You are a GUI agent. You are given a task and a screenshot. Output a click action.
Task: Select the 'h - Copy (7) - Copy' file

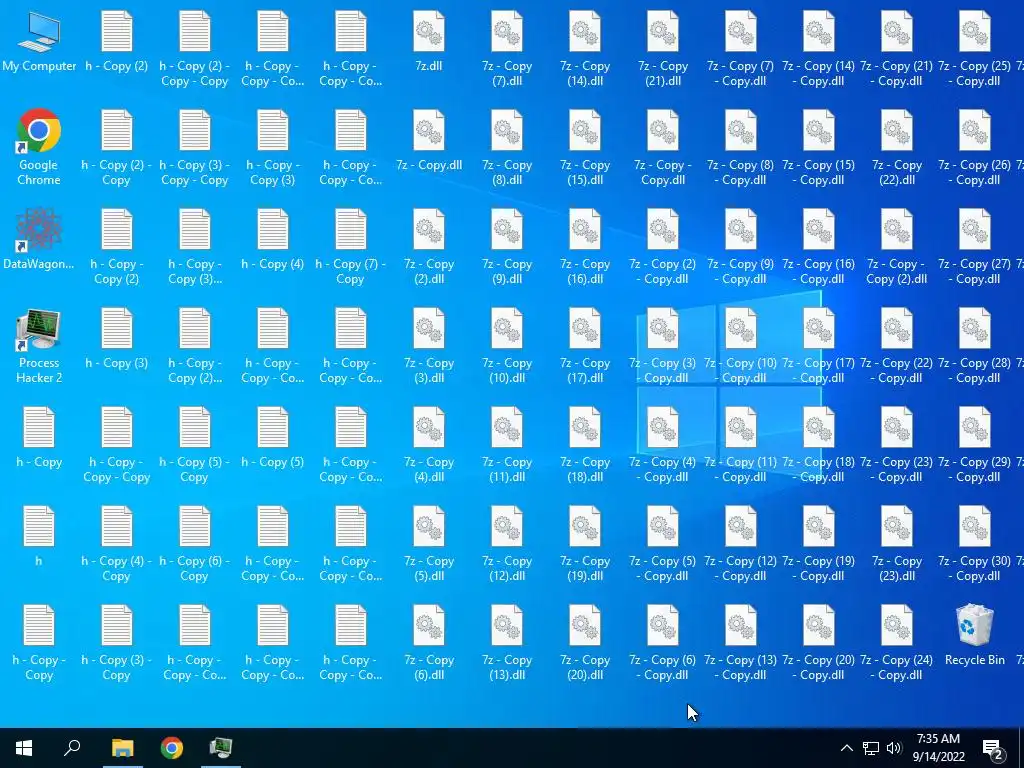click(x=351, y=247)
